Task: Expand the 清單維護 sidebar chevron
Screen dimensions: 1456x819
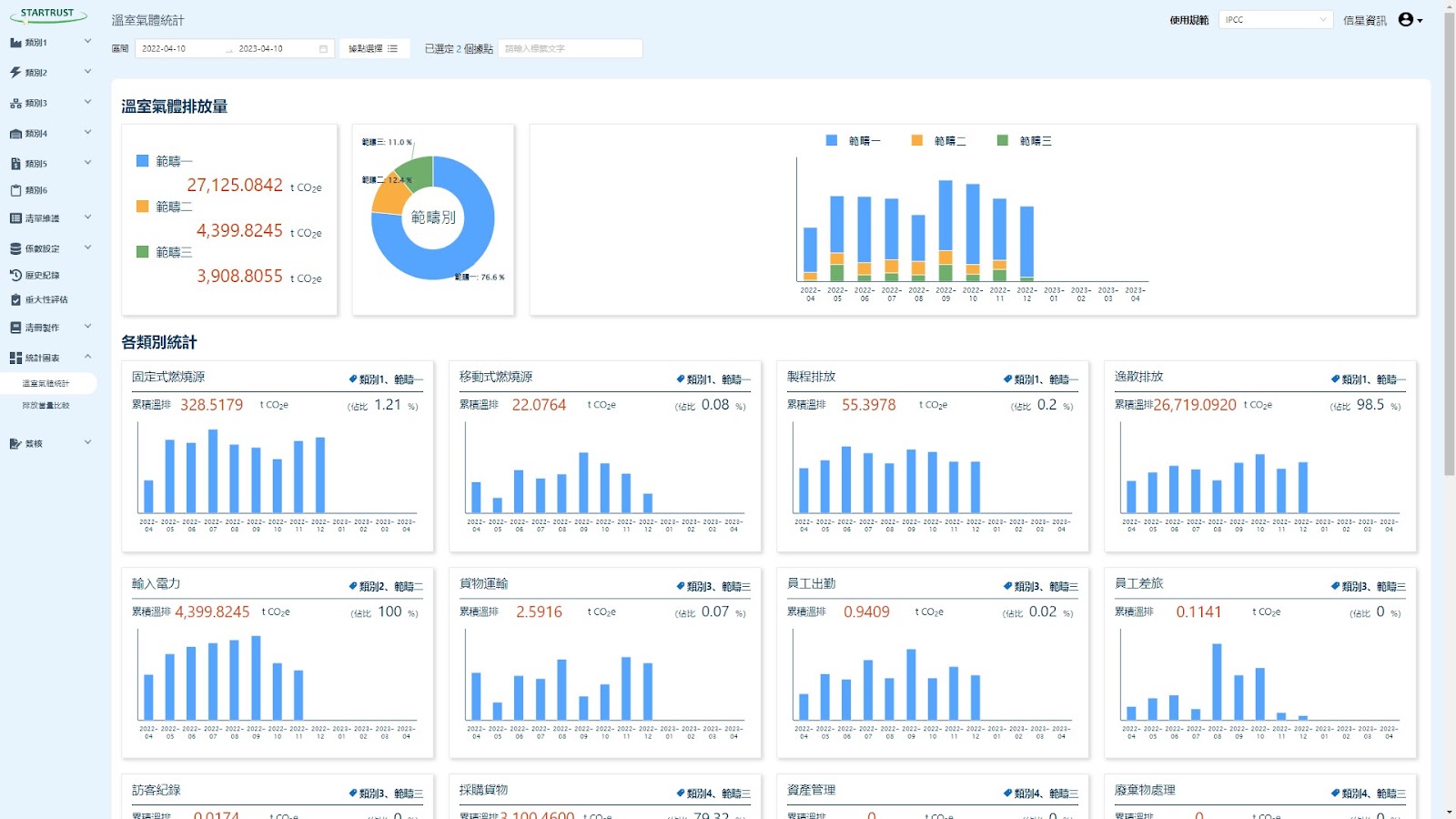Action: click(x=87, y=217)
